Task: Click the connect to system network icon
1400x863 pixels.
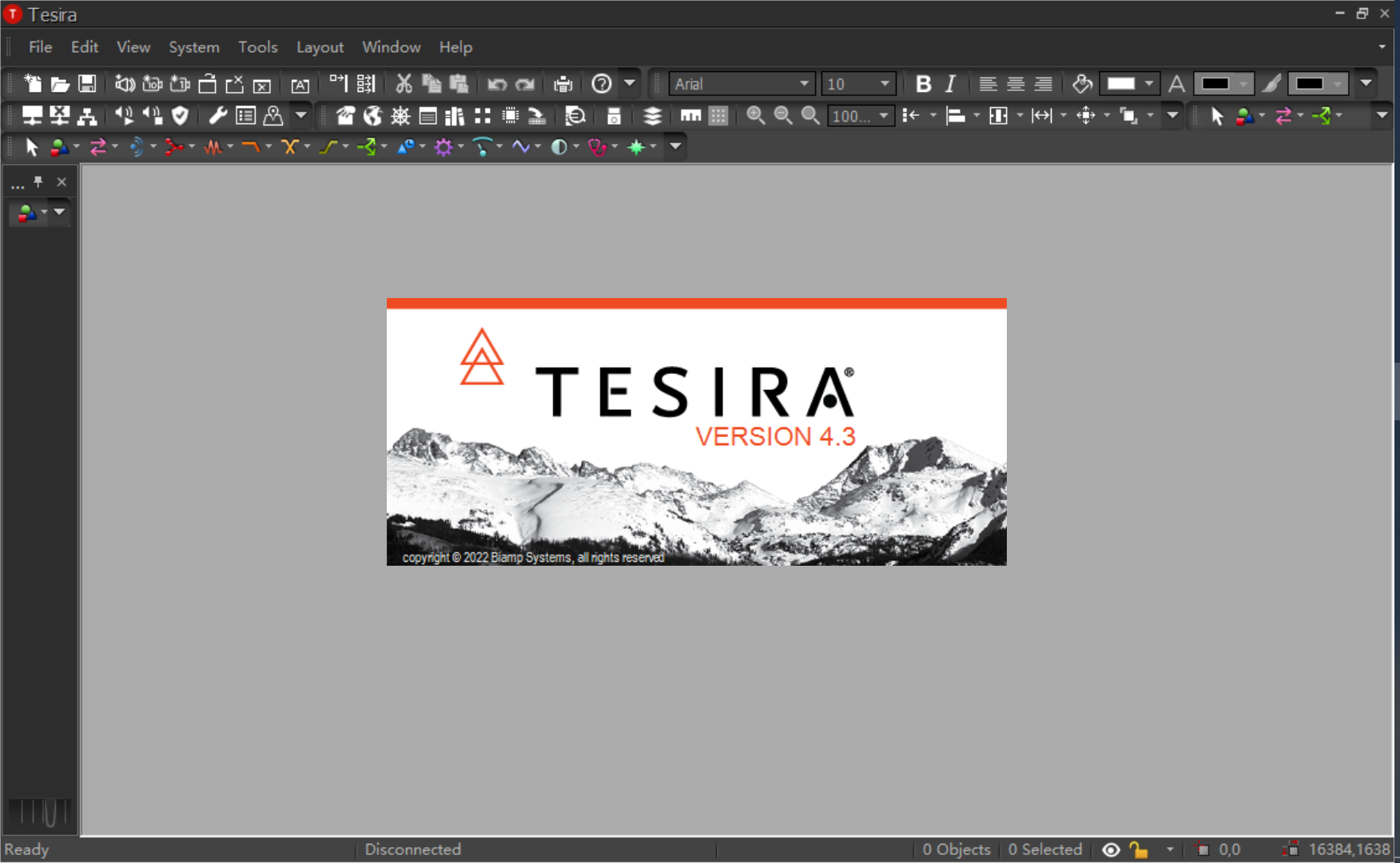Action: [32, 116]
